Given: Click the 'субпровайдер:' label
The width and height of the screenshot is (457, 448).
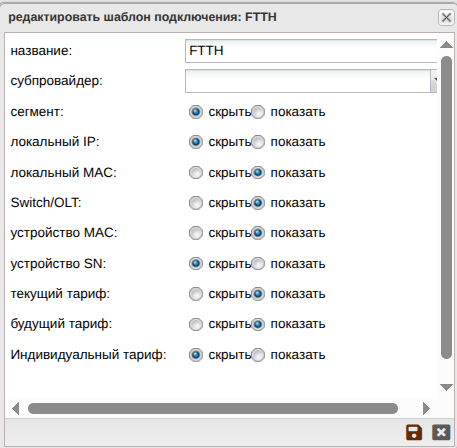Looking at the screenshot, I should click(x=57, y=81).
